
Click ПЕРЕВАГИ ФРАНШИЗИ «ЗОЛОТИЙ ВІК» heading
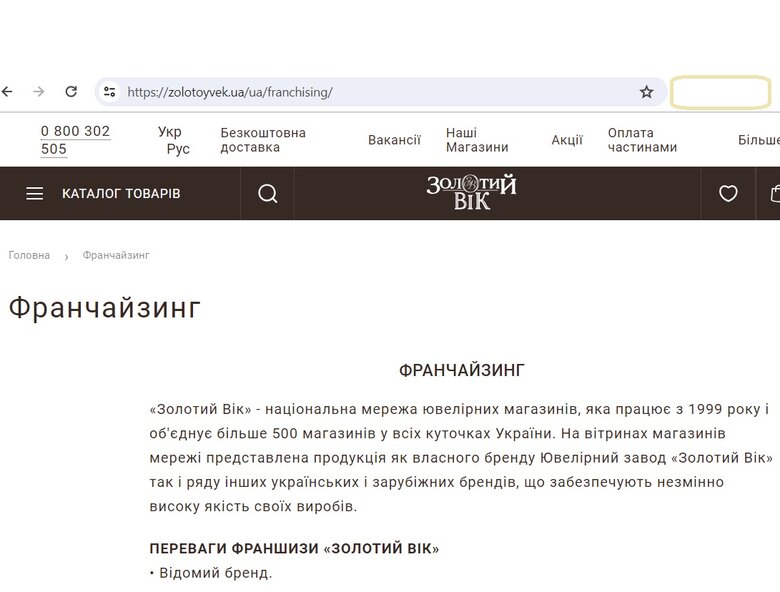click(294, 548)
